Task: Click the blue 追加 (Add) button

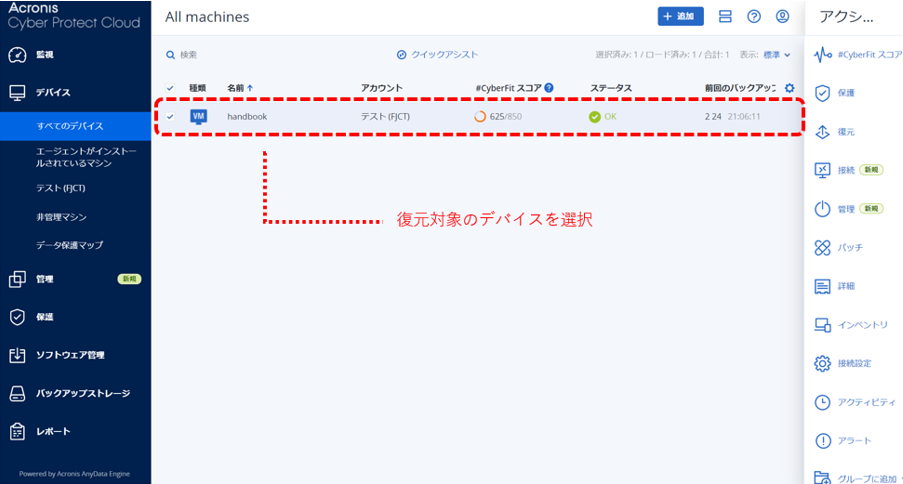Action: click(680, 17)
